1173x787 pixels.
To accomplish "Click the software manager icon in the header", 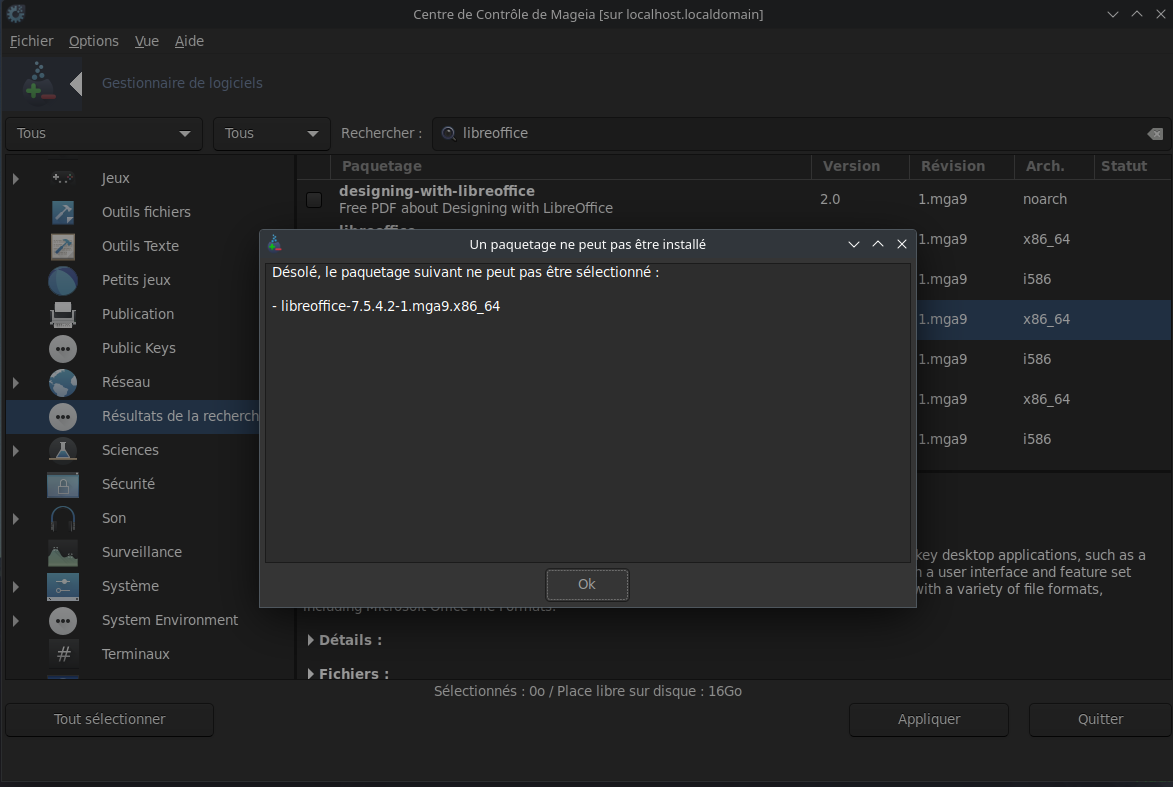I will pyautogui.click(x=37, y=82).
